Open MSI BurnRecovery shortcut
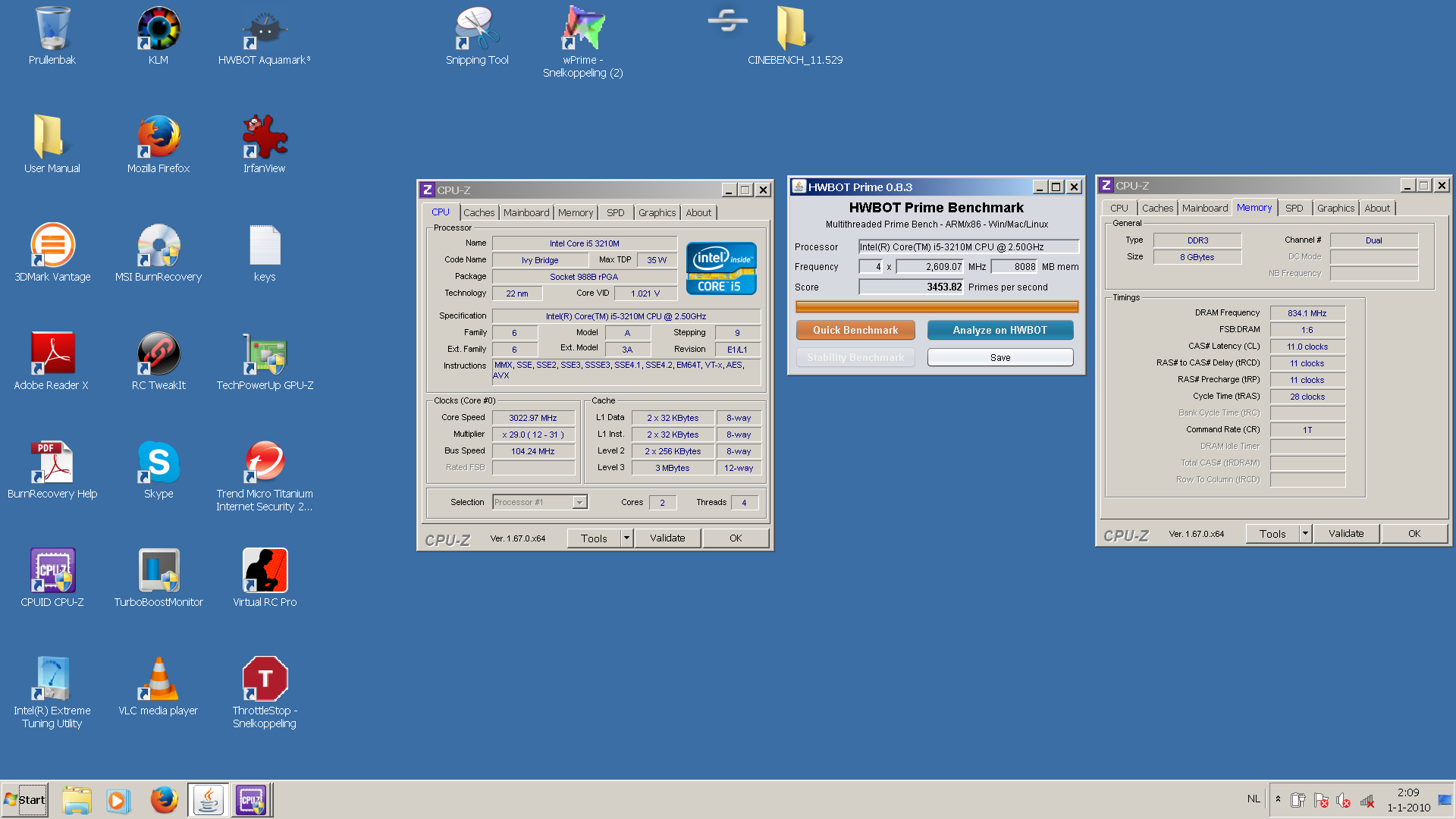Screen dimensions: 1456x819 [158, 253]
